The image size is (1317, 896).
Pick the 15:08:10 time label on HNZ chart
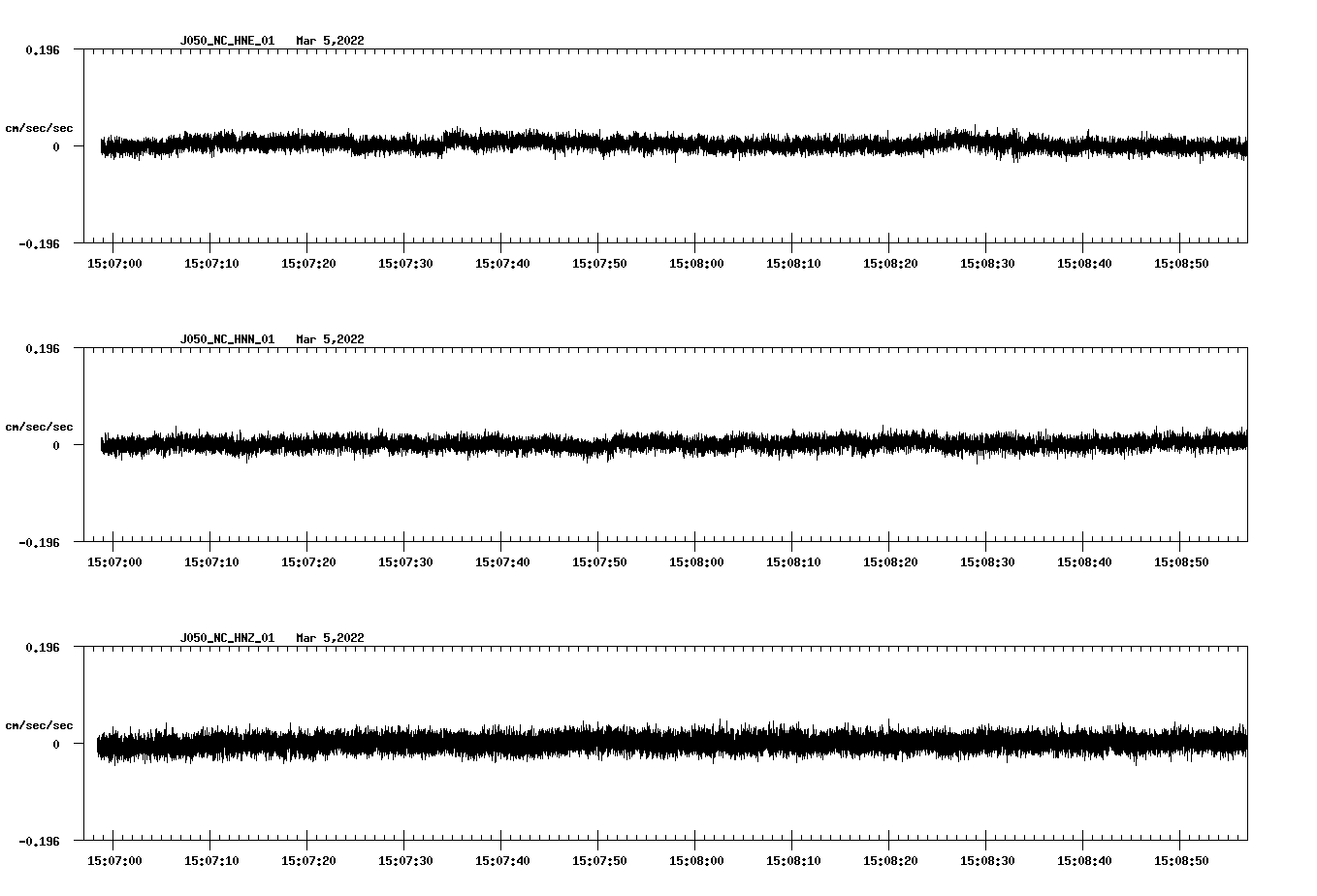[x=793, y=861]
